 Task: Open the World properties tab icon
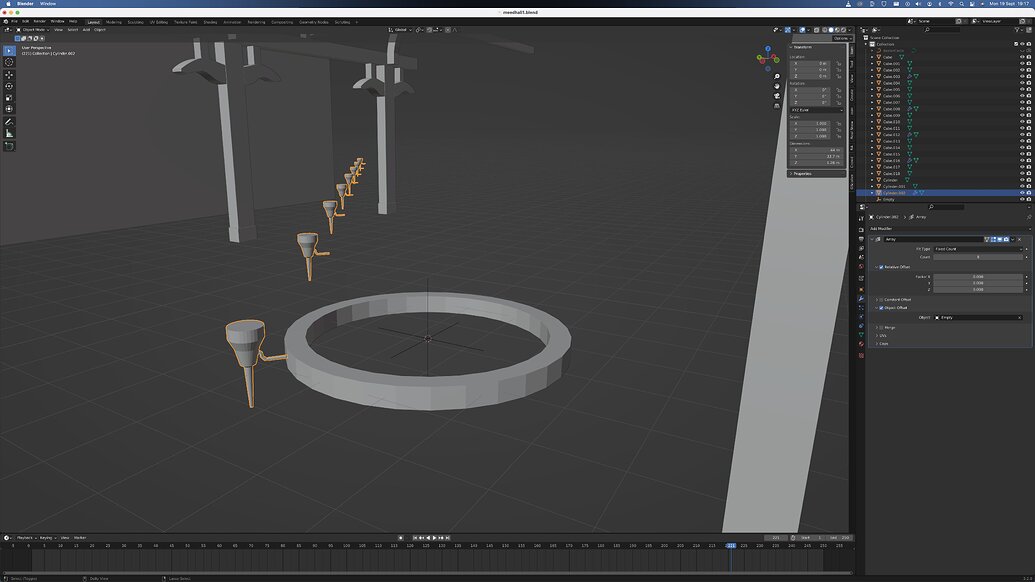pos(861,267)
